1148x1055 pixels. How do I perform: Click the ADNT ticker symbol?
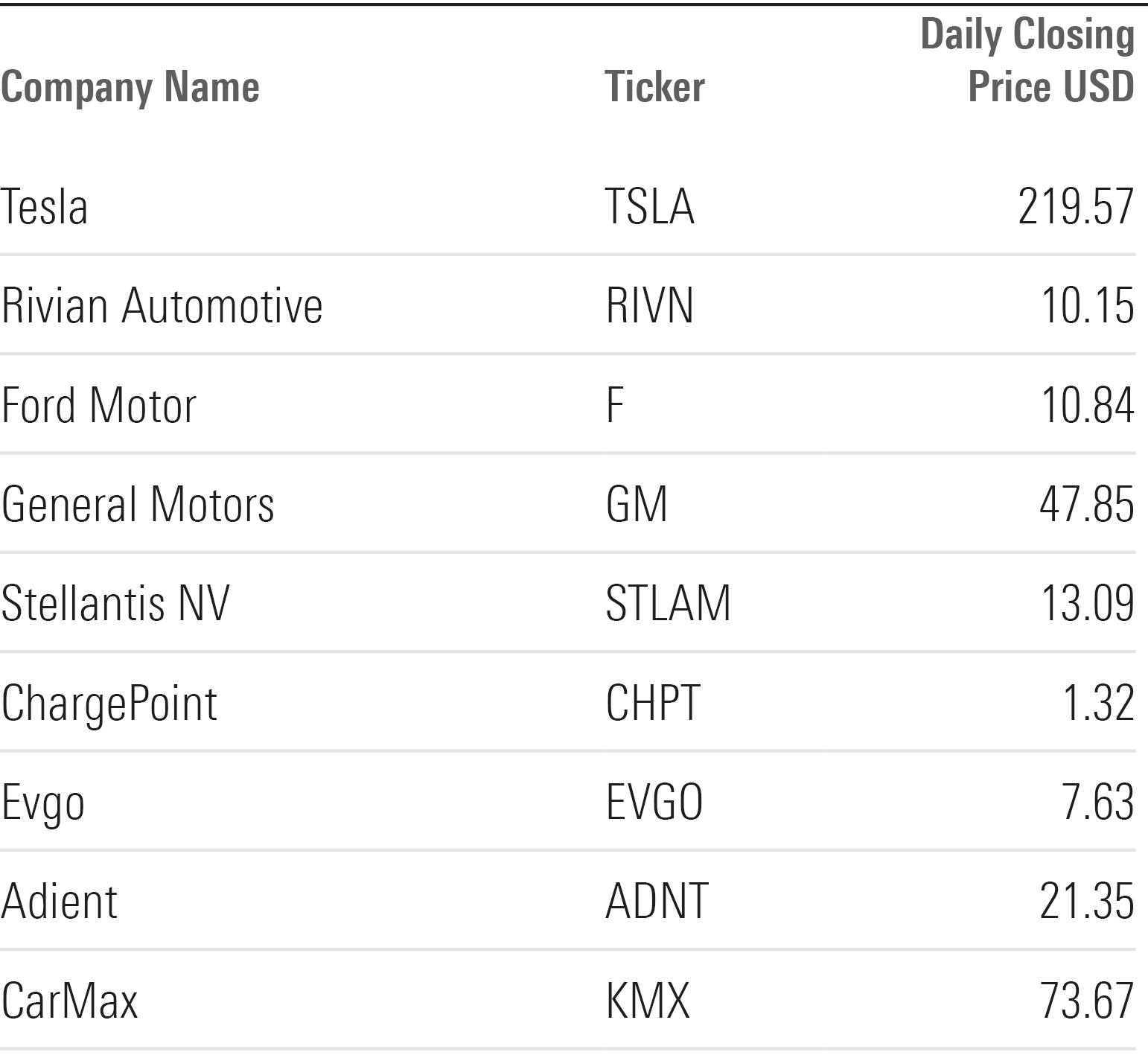click(657, 901)
